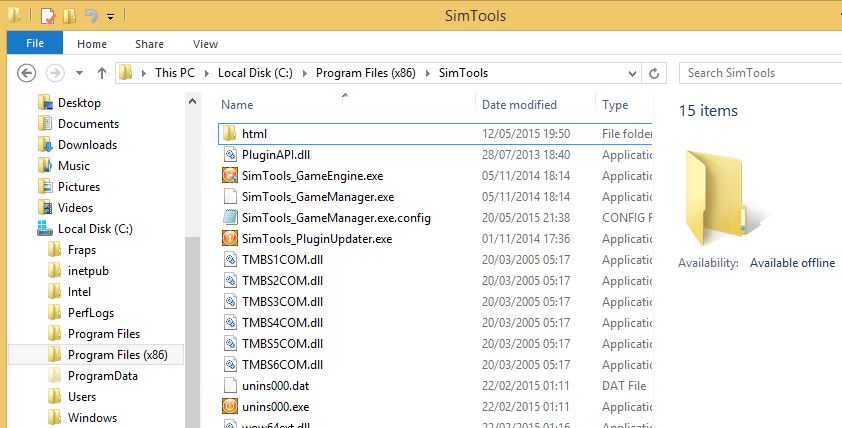Select TMBS2COM.dll file icon
This screenshot has height=428, width=842.
(x=230, y=280)
